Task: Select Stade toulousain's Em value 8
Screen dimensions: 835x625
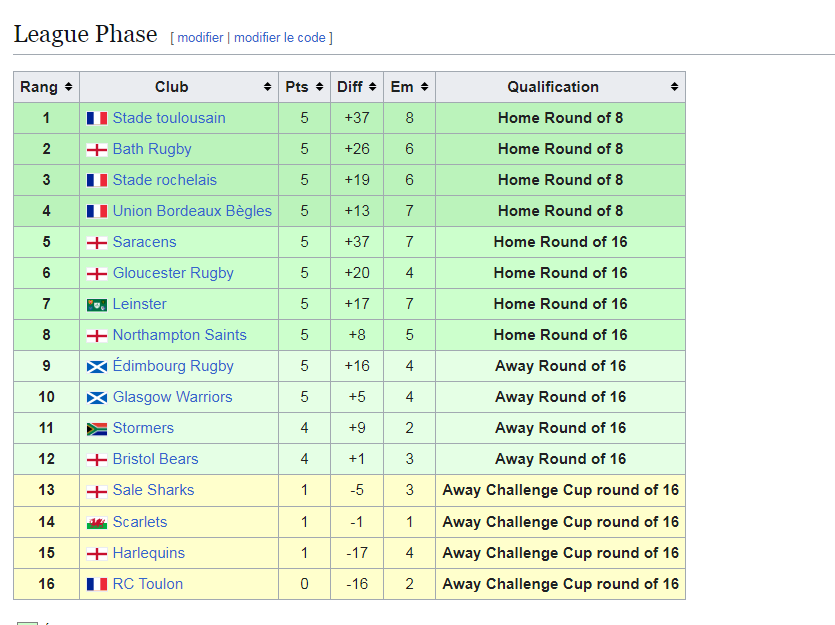Action: pos(409,118)
